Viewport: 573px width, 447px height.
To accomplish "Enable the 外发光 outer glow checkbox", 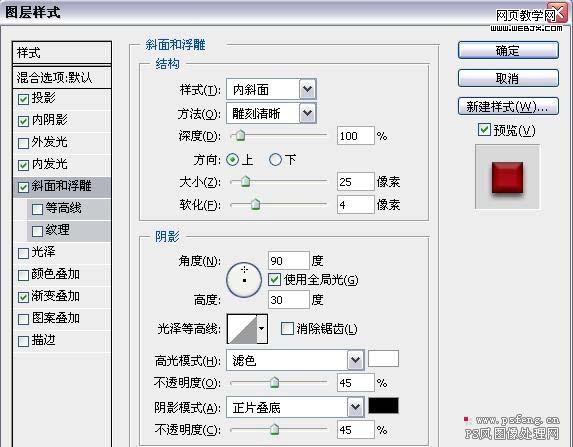I will click(23, 143).
